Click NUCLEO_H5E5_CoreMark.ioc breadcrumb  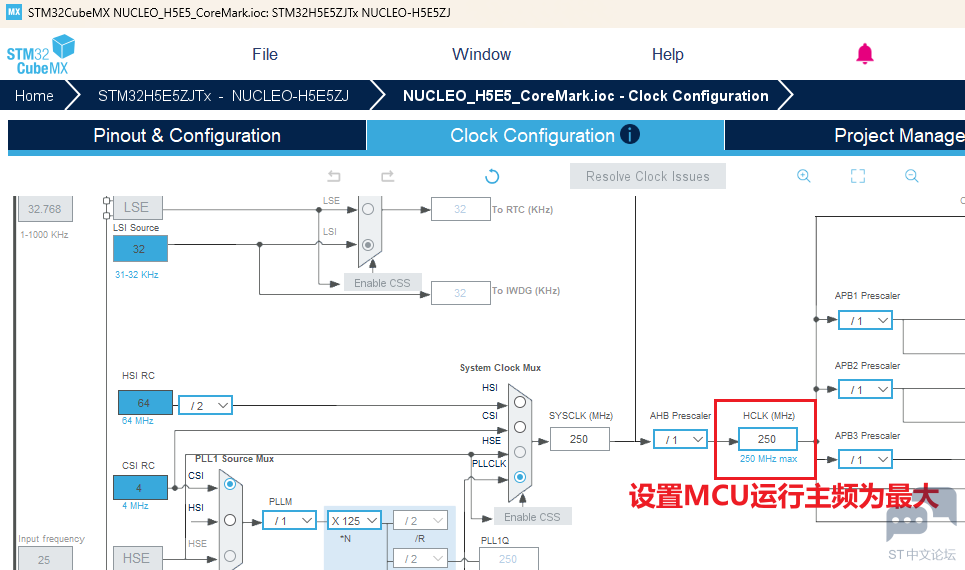(x=585, y=95)
